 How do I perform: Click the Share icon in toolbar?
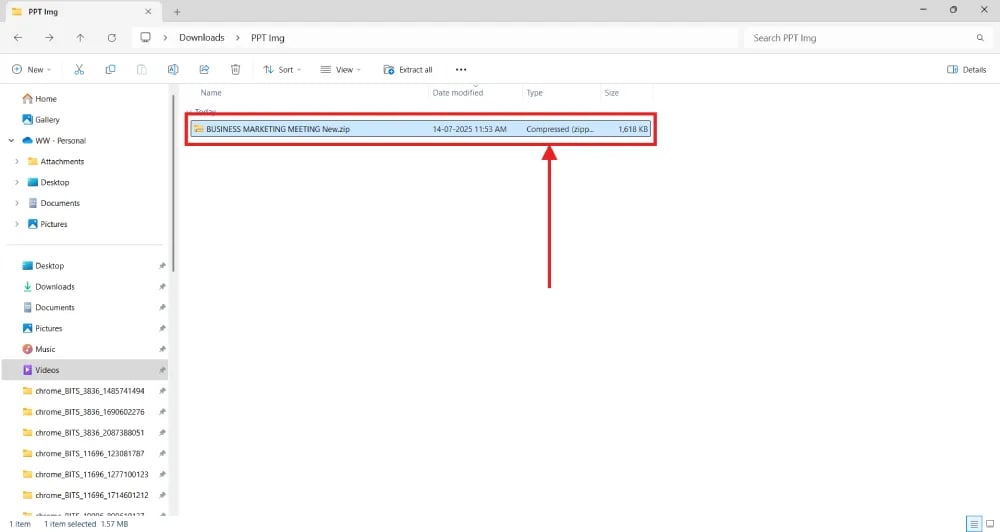[204, 69]
